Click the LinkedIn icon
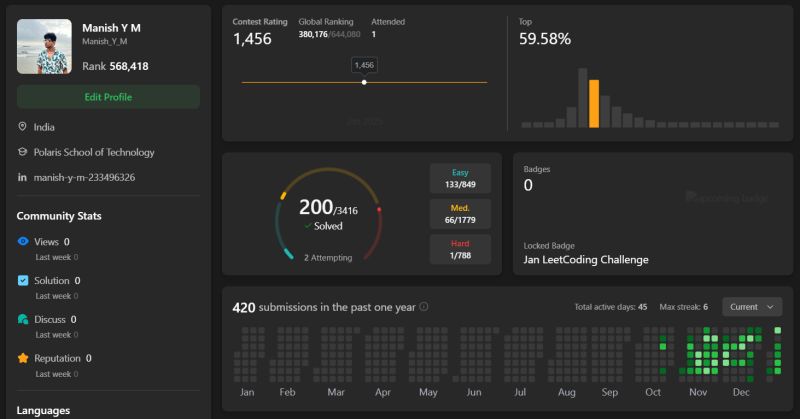This screenshot has height=419, width=800. coord(22,177)
